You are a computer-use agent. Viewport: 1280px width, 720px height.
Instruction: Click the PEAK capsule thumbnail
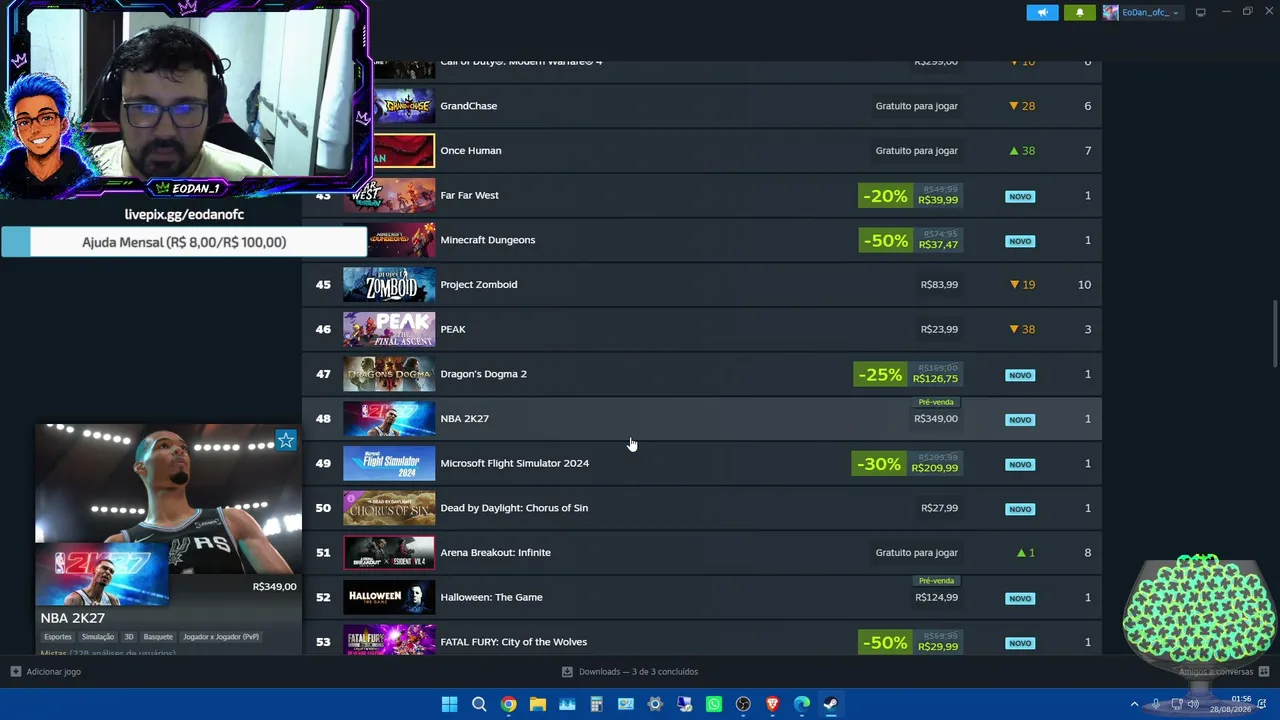389,329
